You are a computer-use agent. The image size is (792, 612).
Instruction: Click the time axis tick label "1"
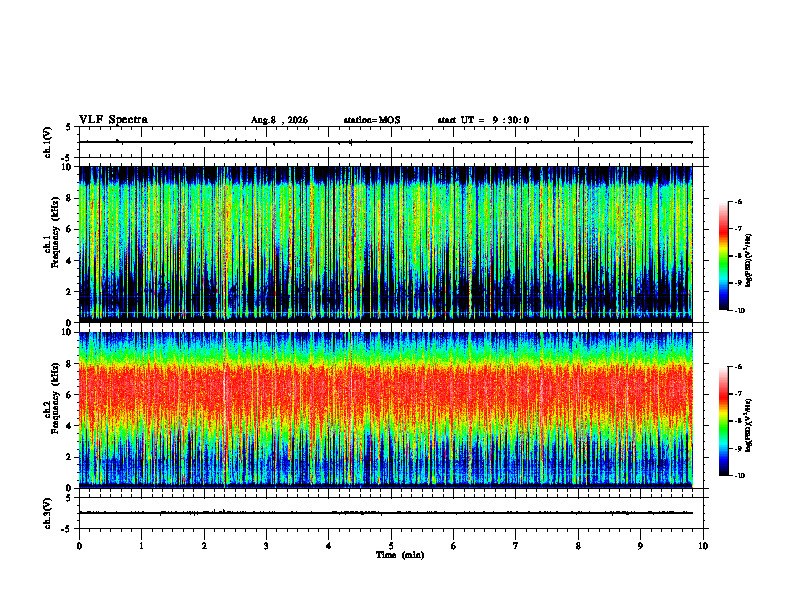pos(141,546)
